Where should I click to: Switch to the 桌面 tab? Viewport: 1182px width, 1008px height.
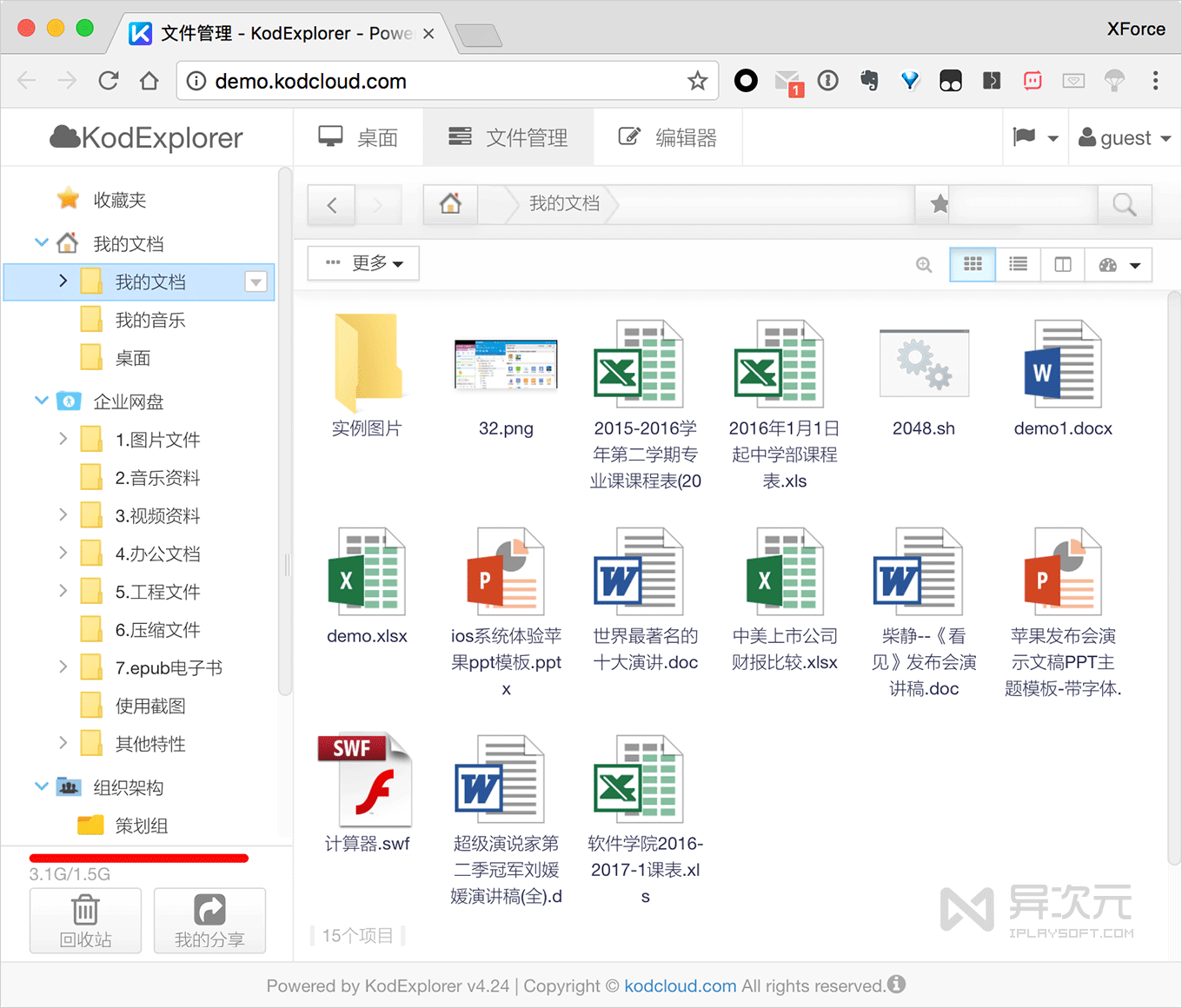point(358,136)
